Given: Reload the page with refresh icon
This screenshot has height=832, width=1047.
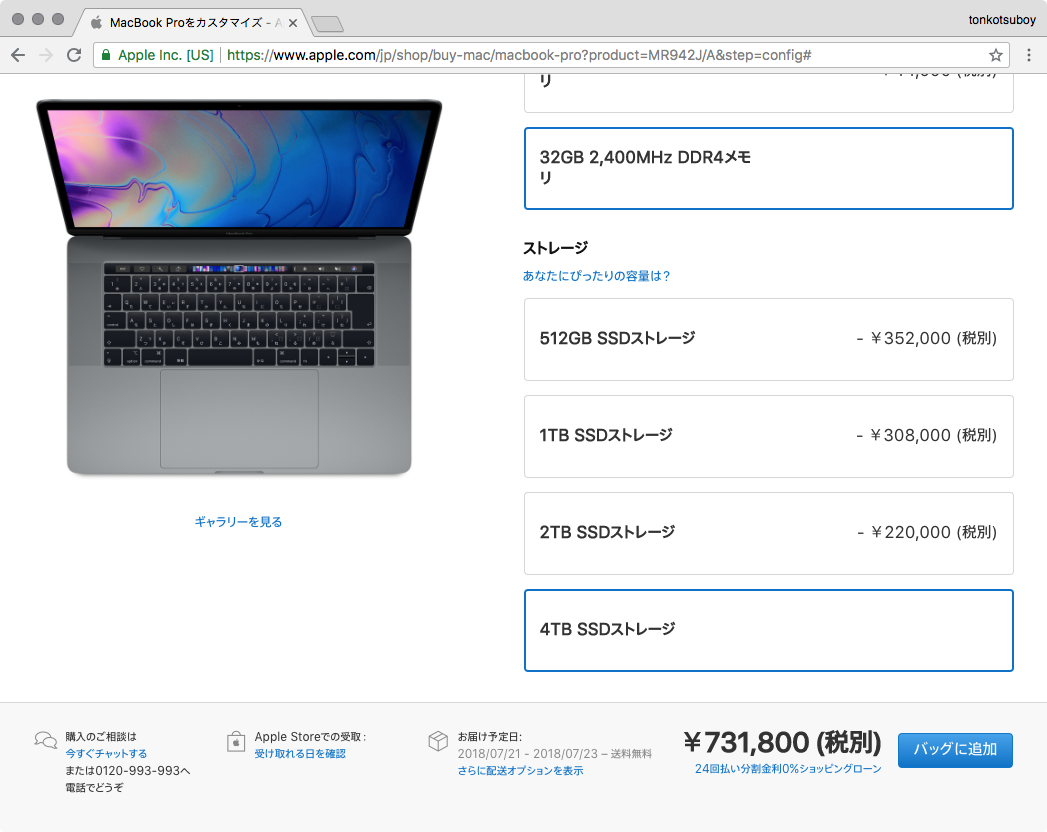Looking at the screenshot, I should (x=74, y=55).
